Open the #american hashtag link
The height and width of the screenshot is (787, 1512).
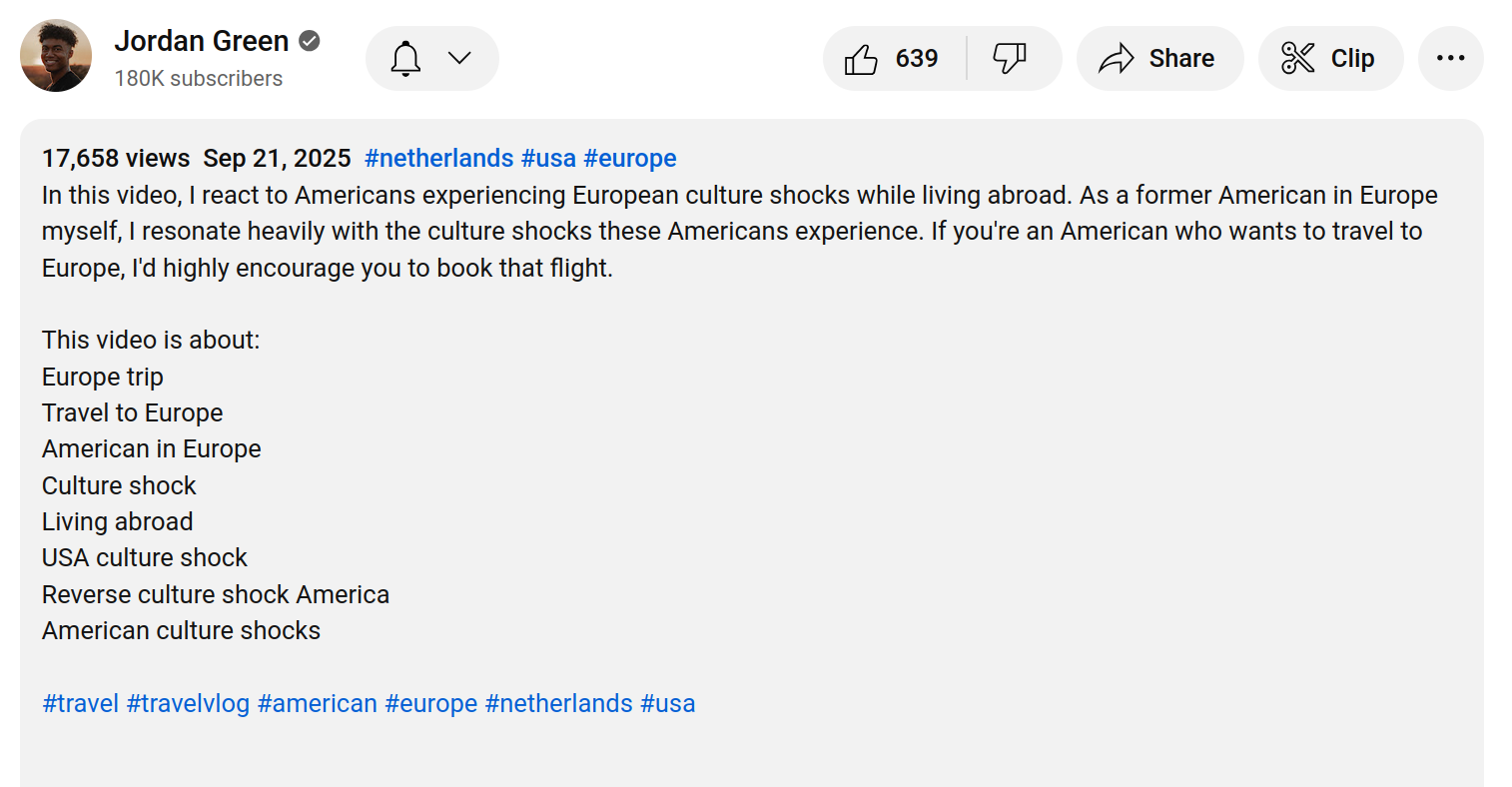(318, 703)
